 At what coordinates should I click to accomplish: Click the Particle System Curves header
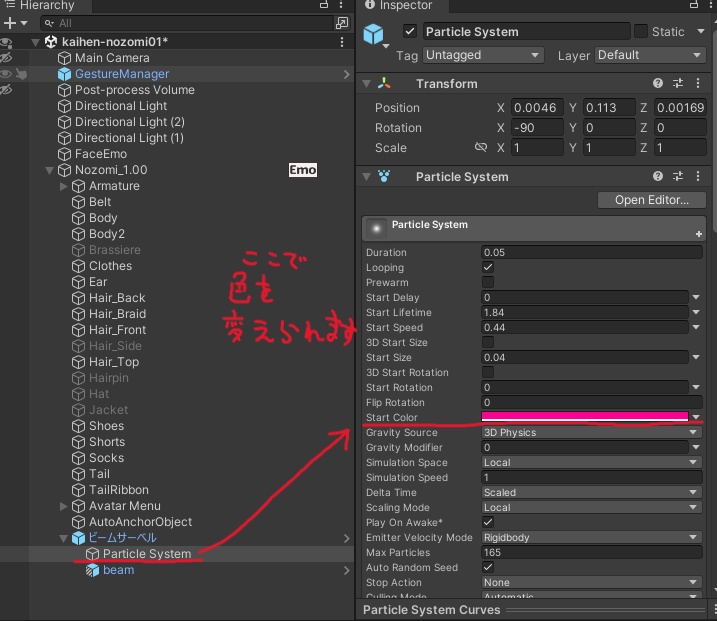(x=432, y=610)
